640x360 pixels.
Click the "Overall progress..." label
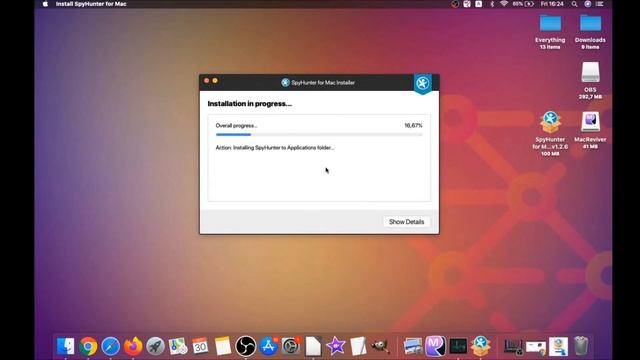(x=236, y=126)
